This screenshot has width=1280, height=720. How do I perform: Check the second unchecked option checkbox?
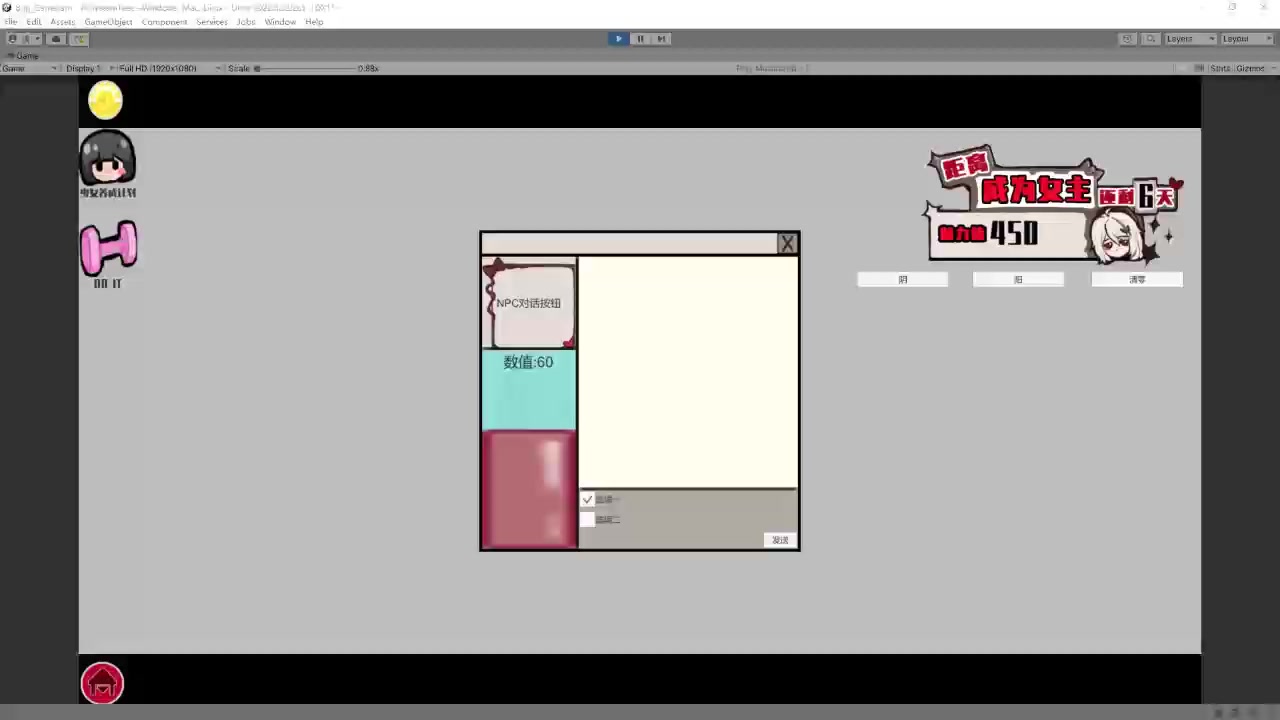pos(587,519)
